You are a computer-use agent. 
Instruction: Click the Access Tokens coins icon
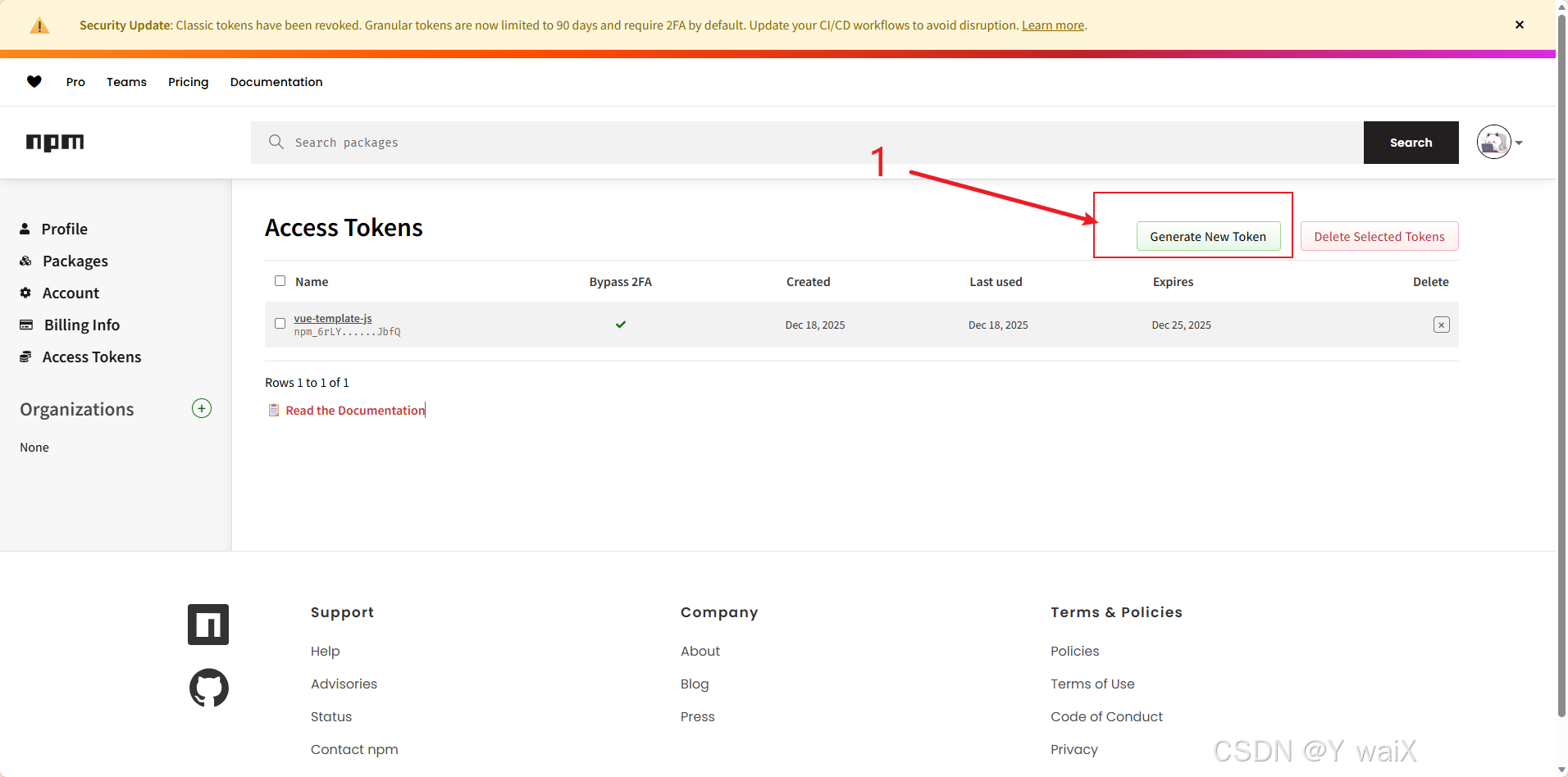[x=25, y=357]
